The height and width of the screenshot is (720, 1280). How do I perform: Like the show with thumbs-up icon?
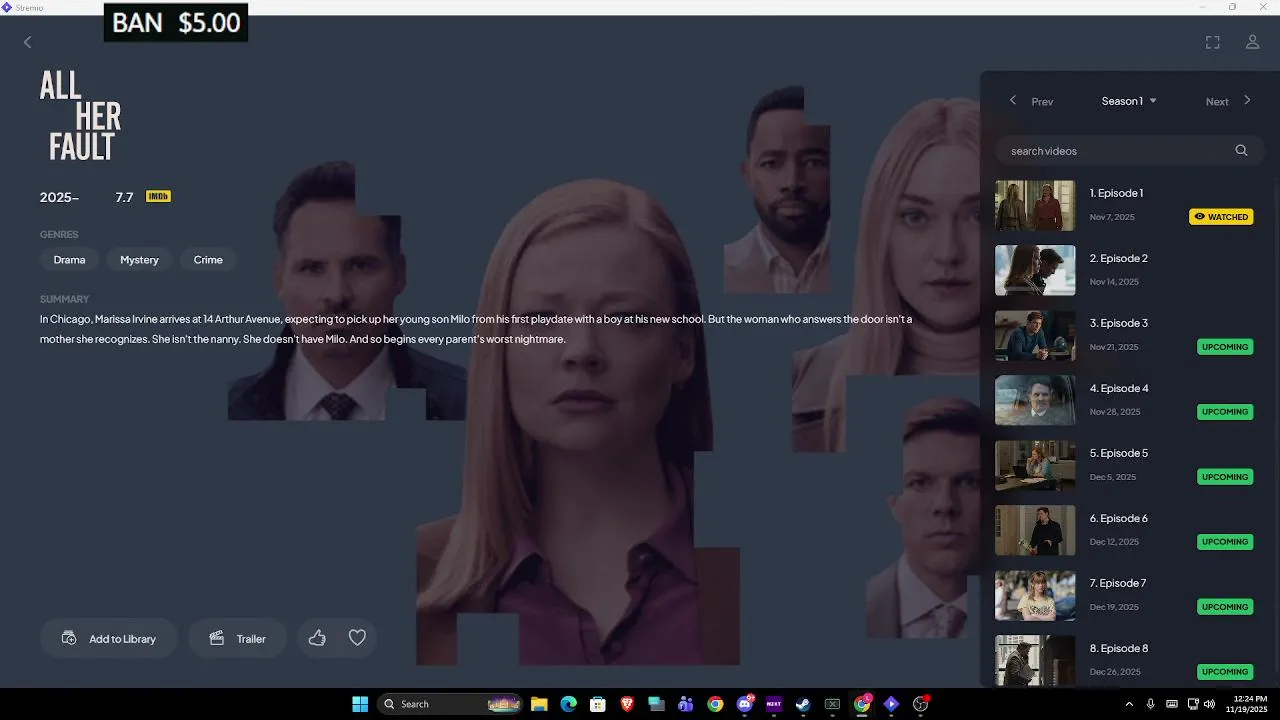[x=317, y=638]
